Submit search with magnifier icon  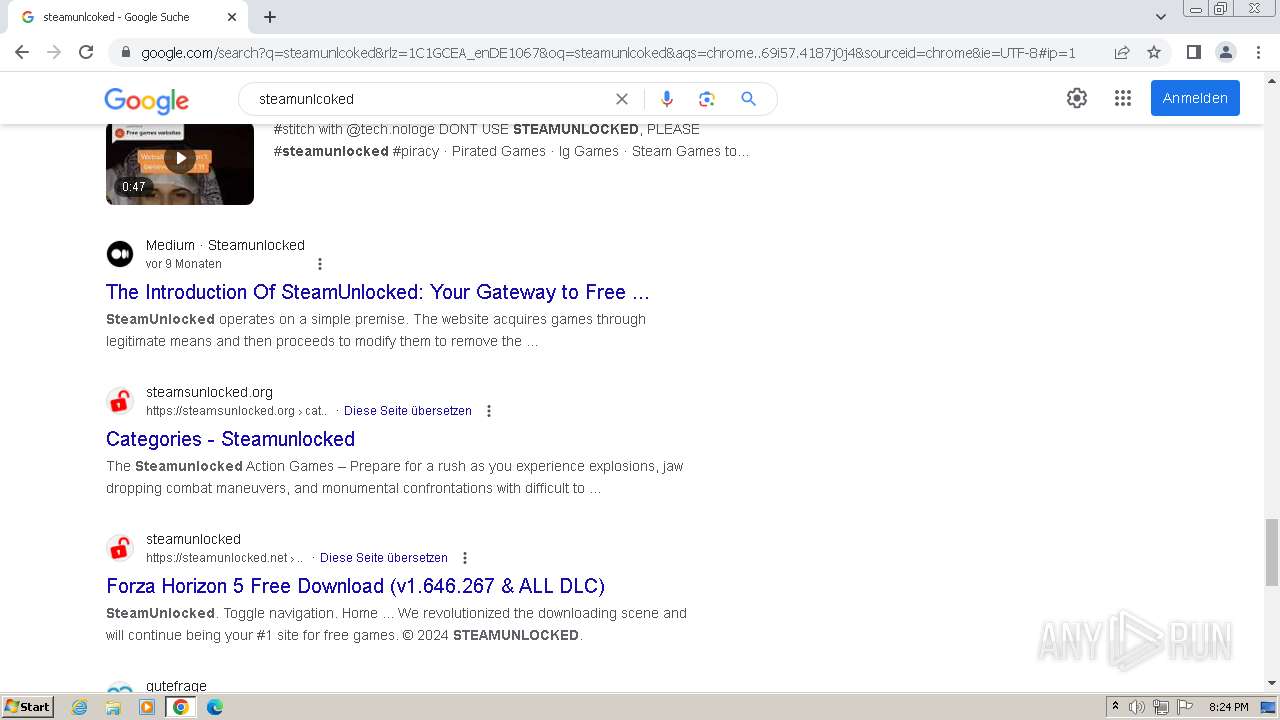(748, 99)
